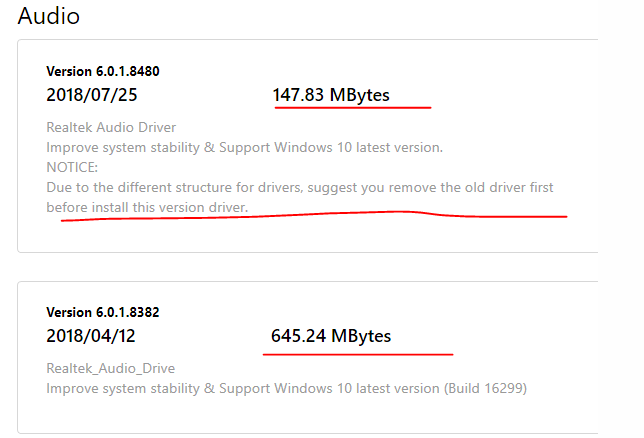Click second card's 'Improve system stability' text

click(x=123, y=389)
